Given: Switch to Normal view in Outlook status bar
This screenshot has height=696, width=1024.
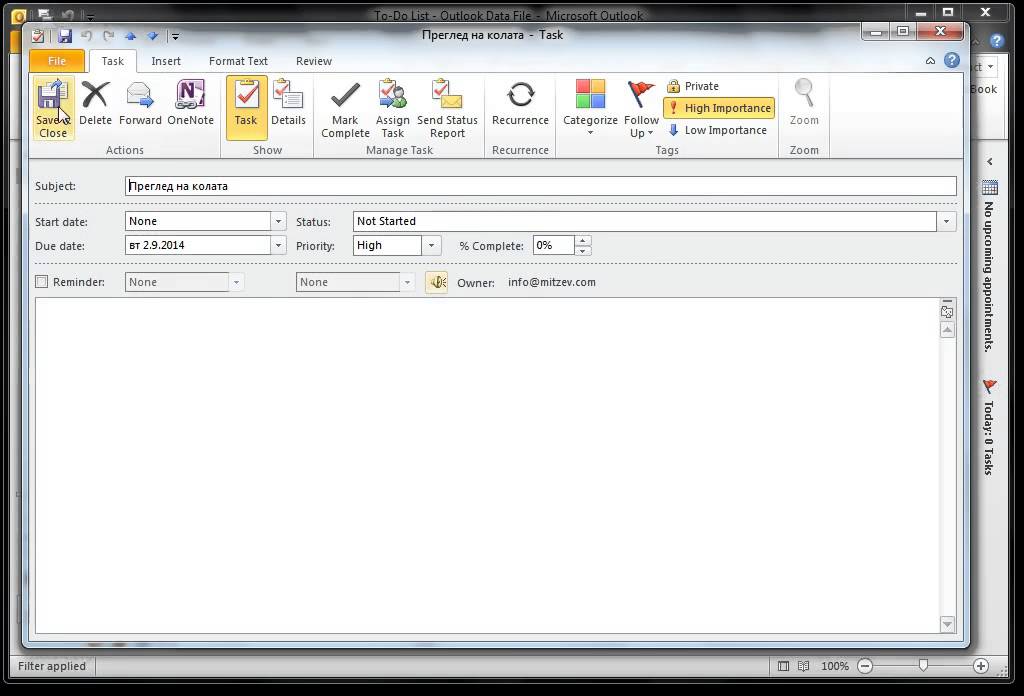Looking at the screenshot, I should [783, 666].
